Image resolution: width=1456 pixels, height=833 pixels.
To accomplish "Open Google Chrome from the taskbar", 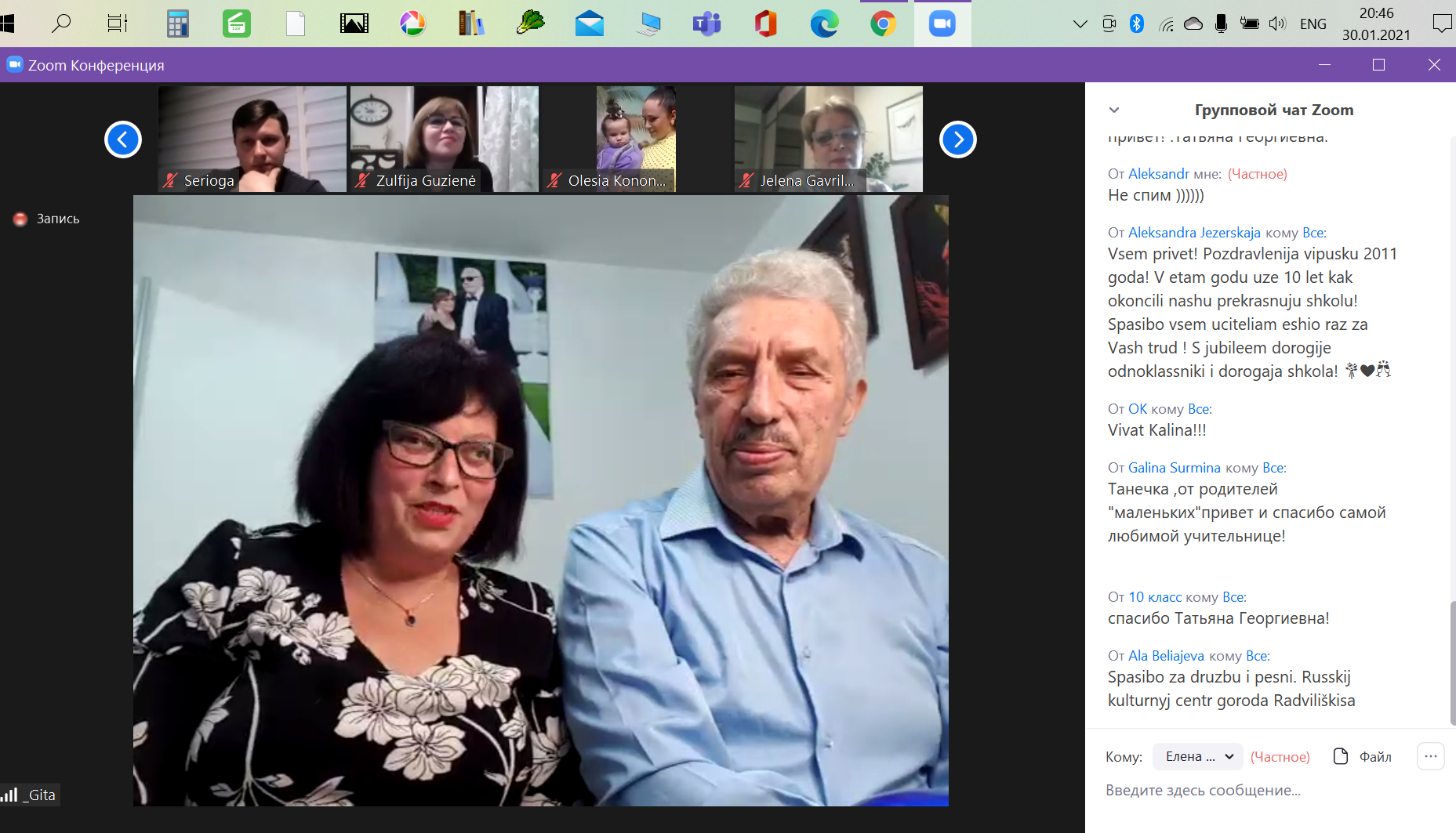I will point(883,24).
